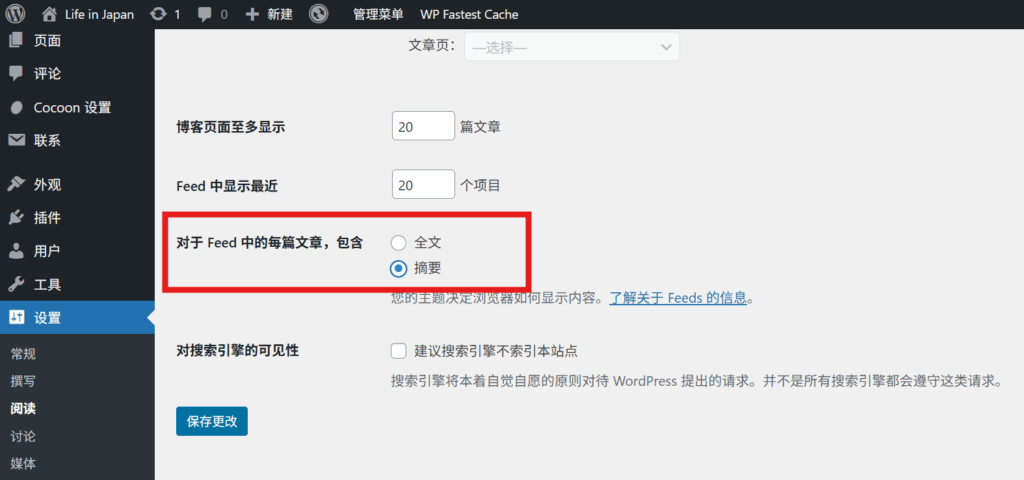Click the 设置 sliders icon
1024x480 pixels.
pos(16,318)
